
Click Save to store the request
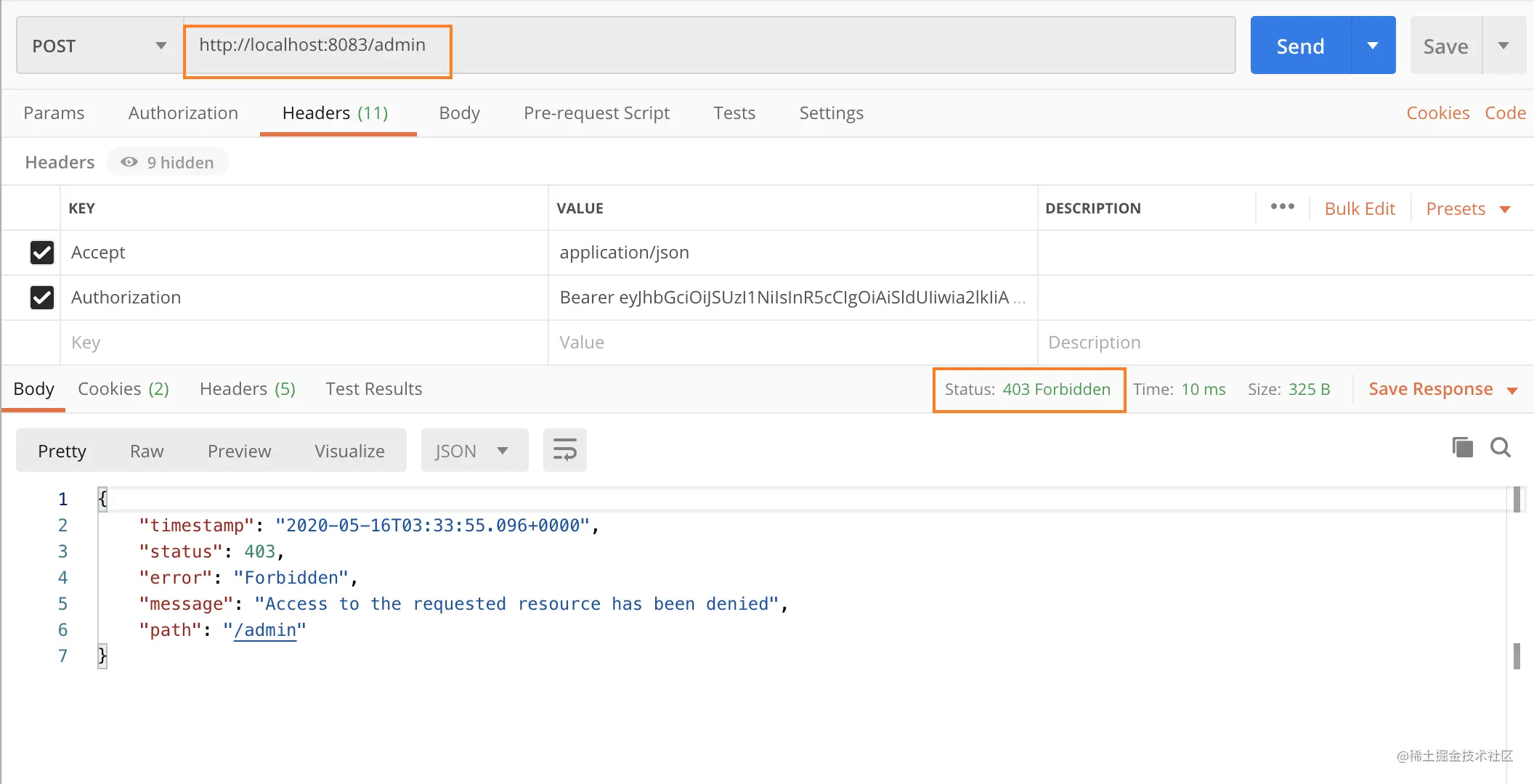1446,46
